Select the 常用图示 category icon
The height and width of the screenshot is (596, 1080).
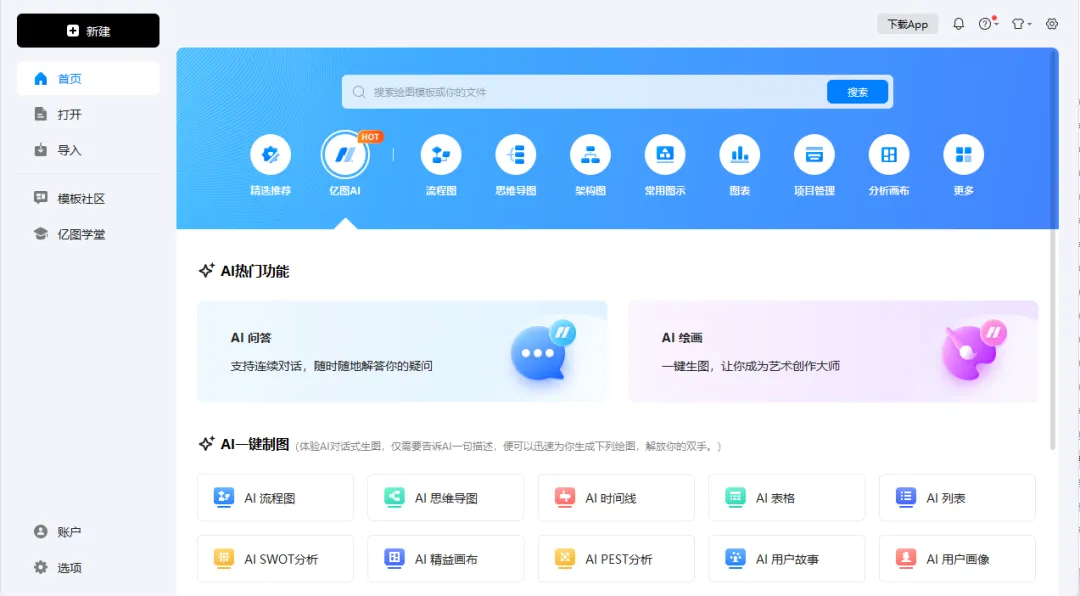[665, 154]
